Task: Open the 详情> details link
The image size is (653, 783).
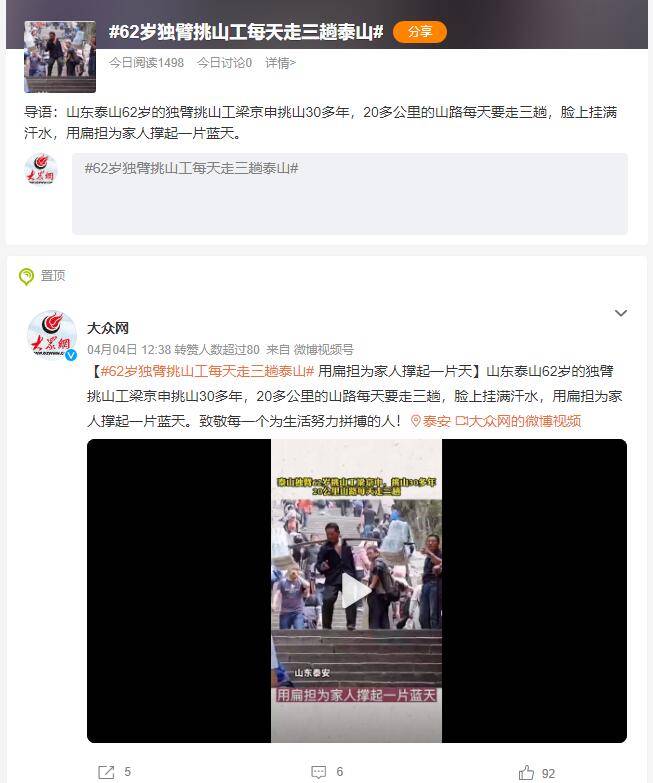Action: coord(280,63)
